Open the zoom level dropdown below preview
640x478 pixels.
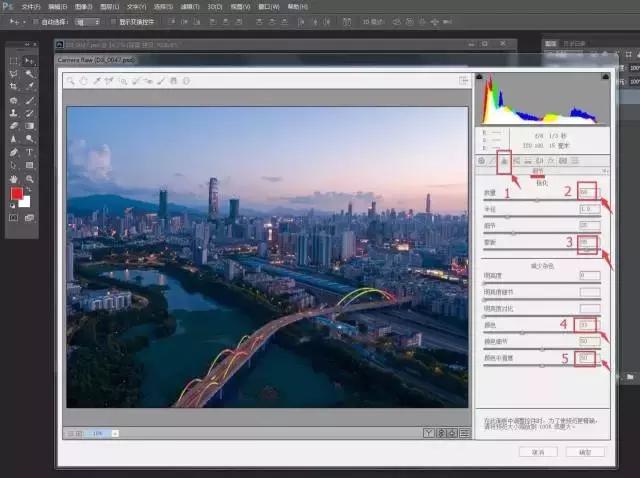click(115, 433)
